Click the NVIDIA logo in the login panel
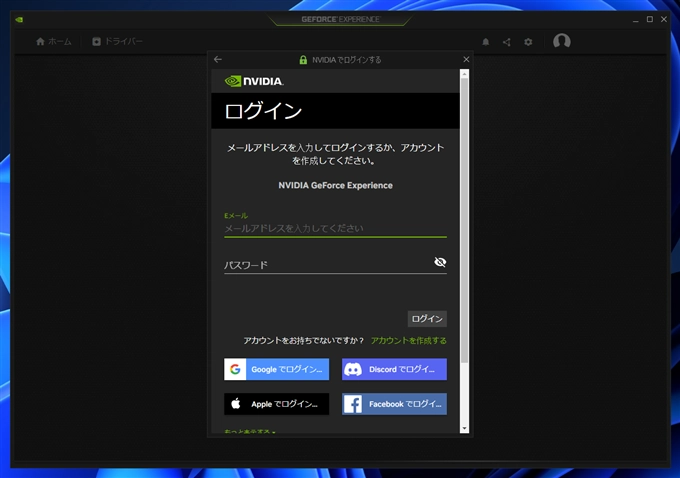The height and width of the screenshot is (478, 680). click(254, 81)
